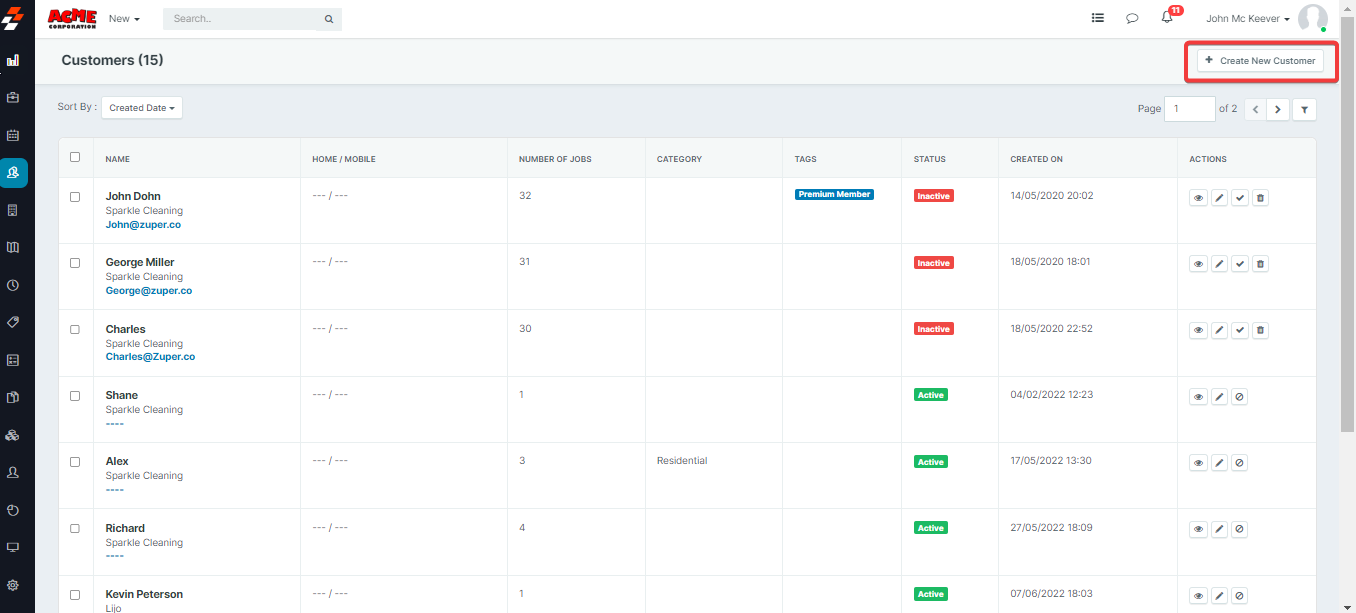Click the edit pencil icon for John Dohn
The image size is (1356, 613).
coord(1219,198)
